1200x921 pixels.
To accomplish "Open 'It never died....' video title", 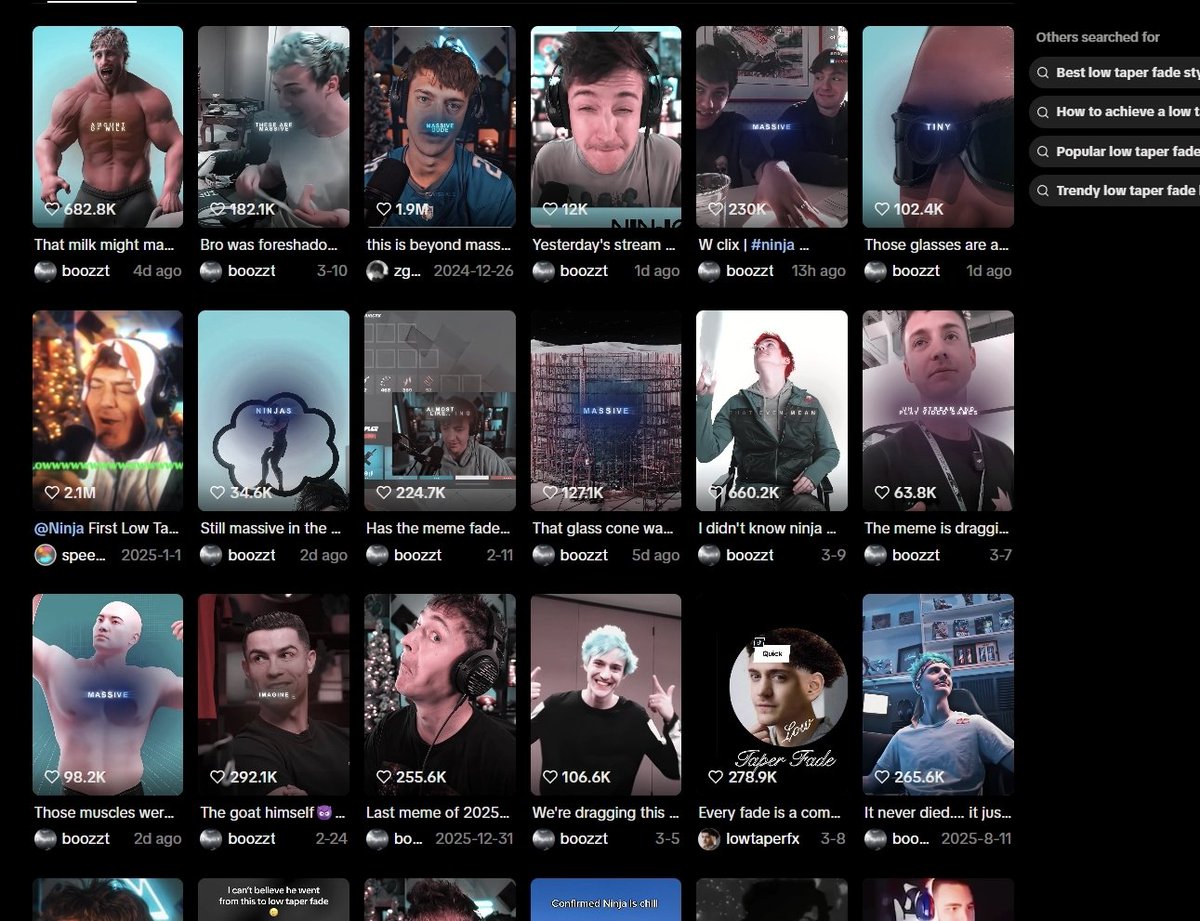I will pos(938,812).
